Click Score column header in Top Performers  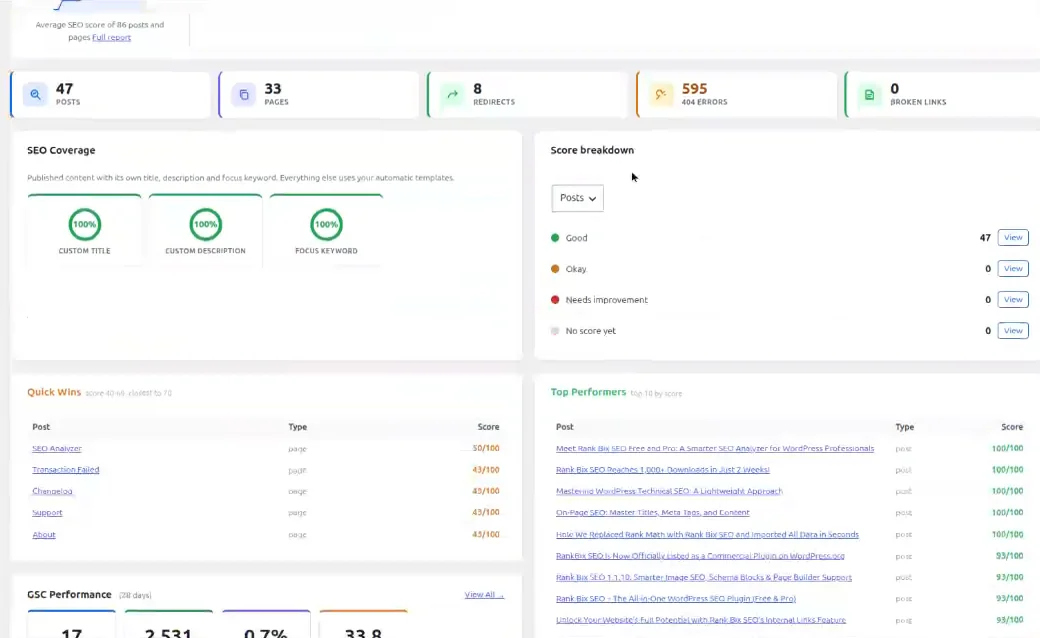(1012, 427)
